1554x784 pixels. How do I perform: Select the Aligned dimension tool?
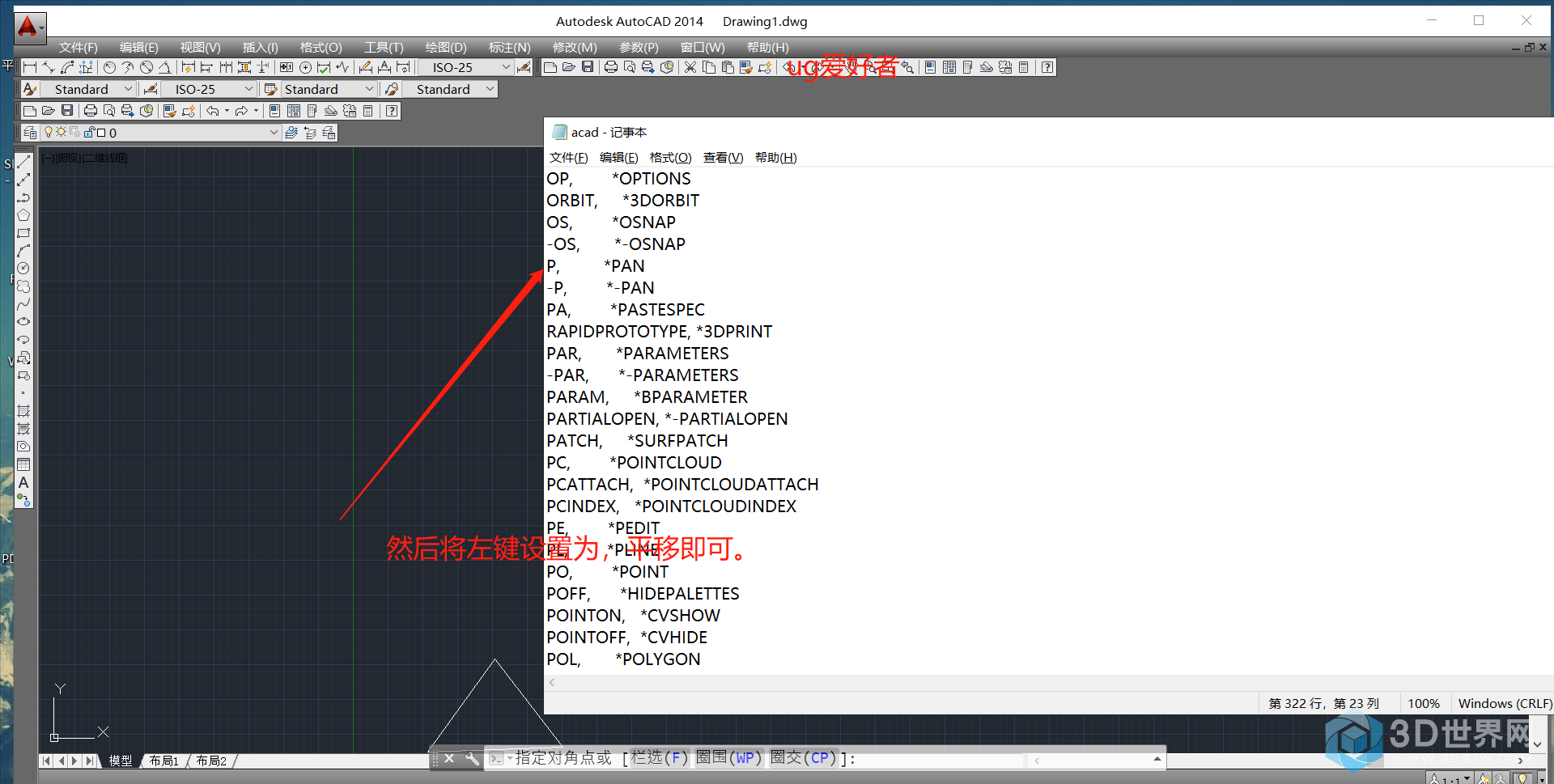click(x=49, y=67)
